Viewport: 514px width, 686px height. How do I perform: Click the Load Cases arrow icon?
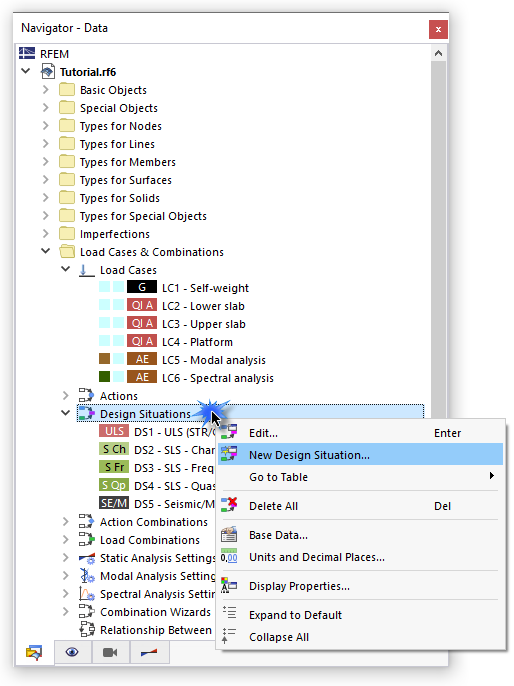[86, 270]
